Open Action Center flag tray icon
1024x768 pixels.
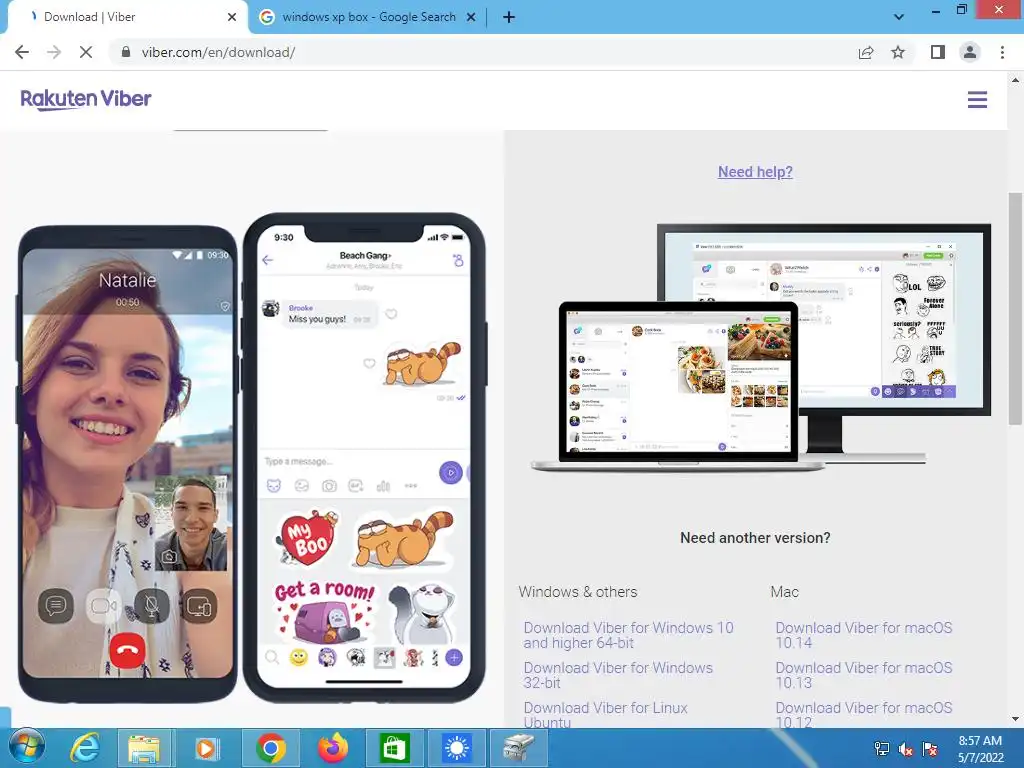[930, 749]
